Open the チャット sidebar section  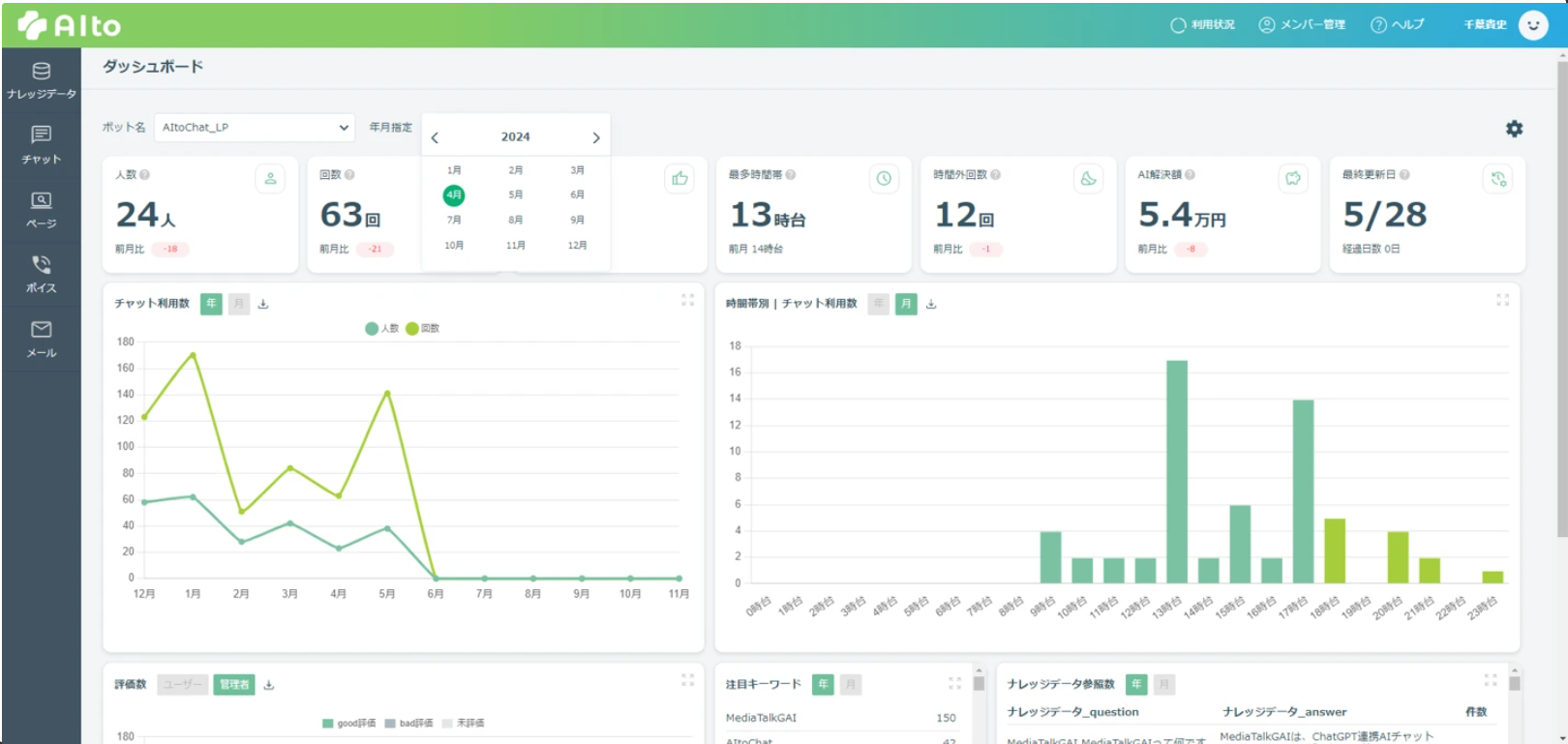pyautogui.click(x=41, y=145)
